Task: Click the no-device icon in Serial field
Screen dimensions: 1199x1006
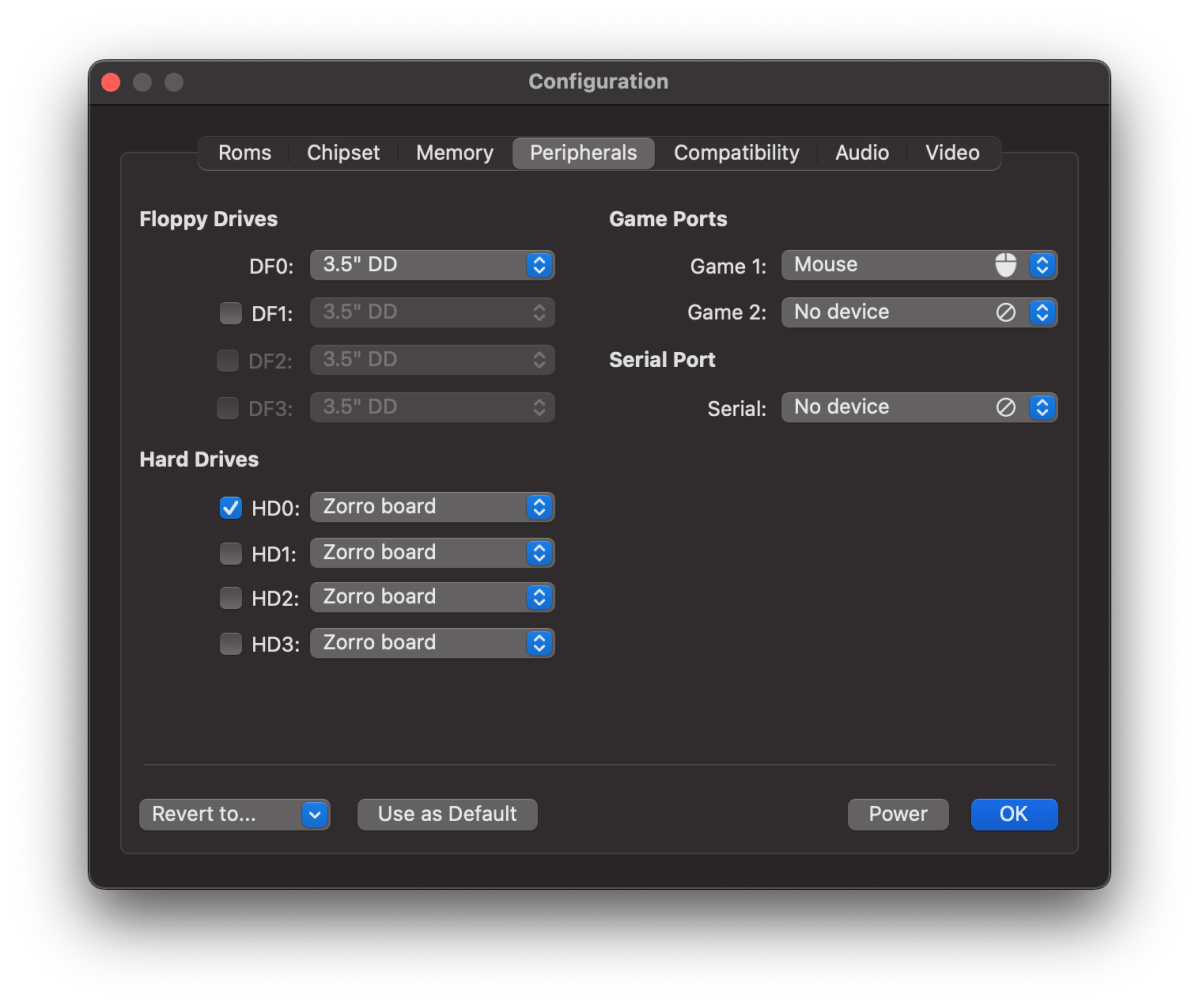Action: pyautogui.click(x=1006, y=407)
